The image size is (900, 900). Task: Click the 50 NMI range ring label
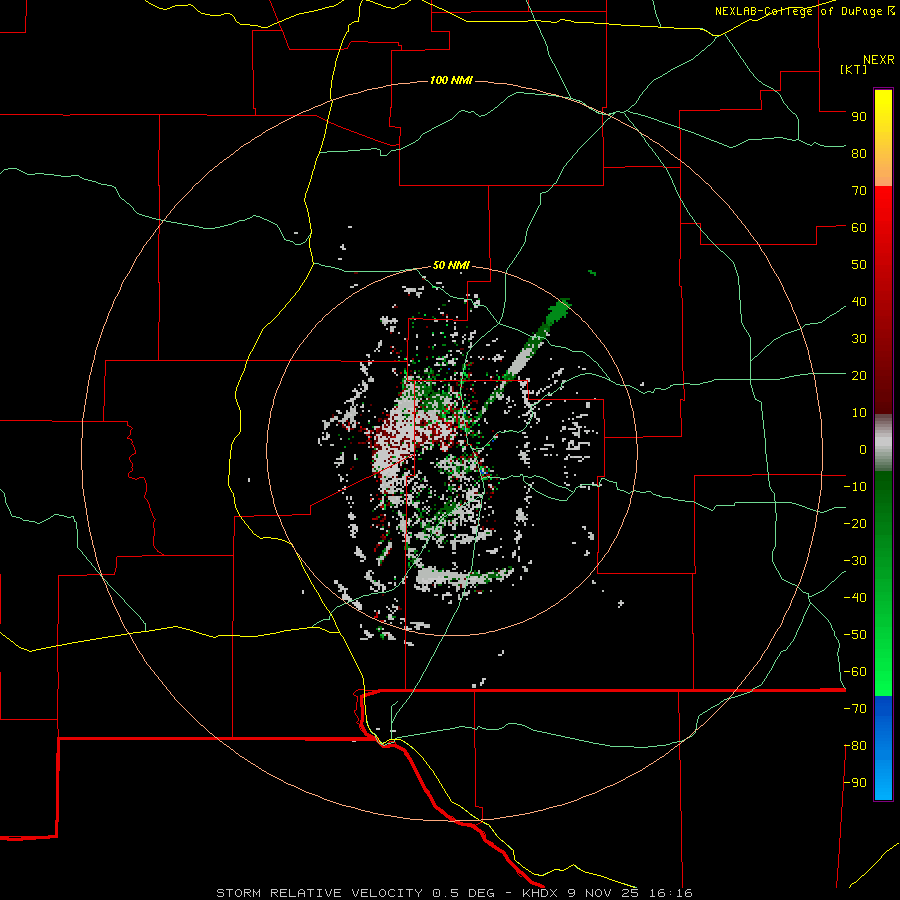tap(451, 265)
